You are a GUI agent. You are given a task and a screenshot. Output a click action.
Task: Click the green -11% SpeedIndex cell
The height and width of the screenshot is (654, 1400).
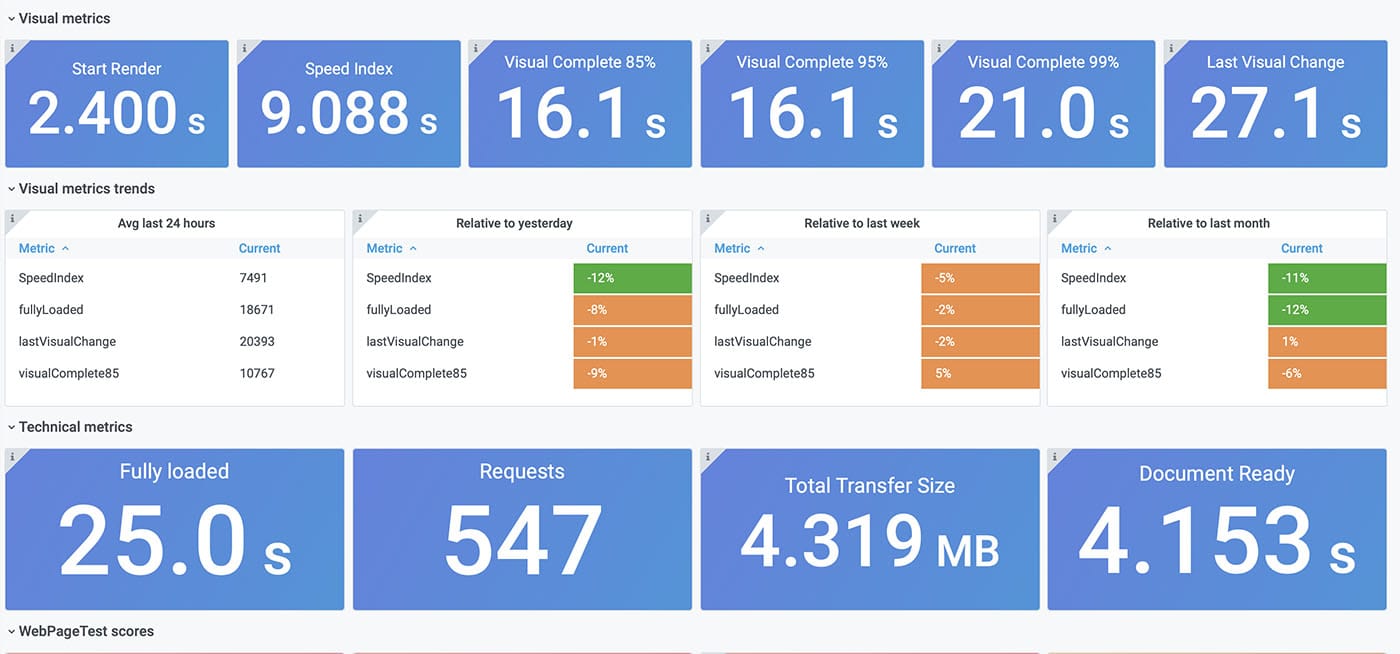(x=1327, y=277)
